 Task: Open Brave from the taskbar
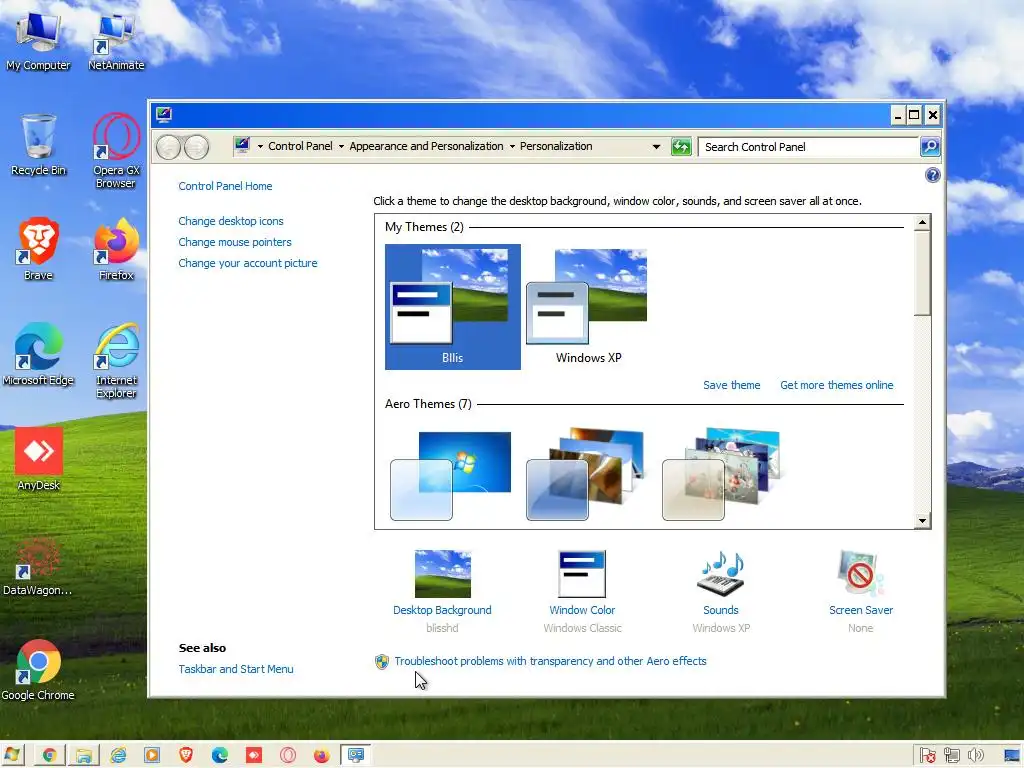[186, 756]
